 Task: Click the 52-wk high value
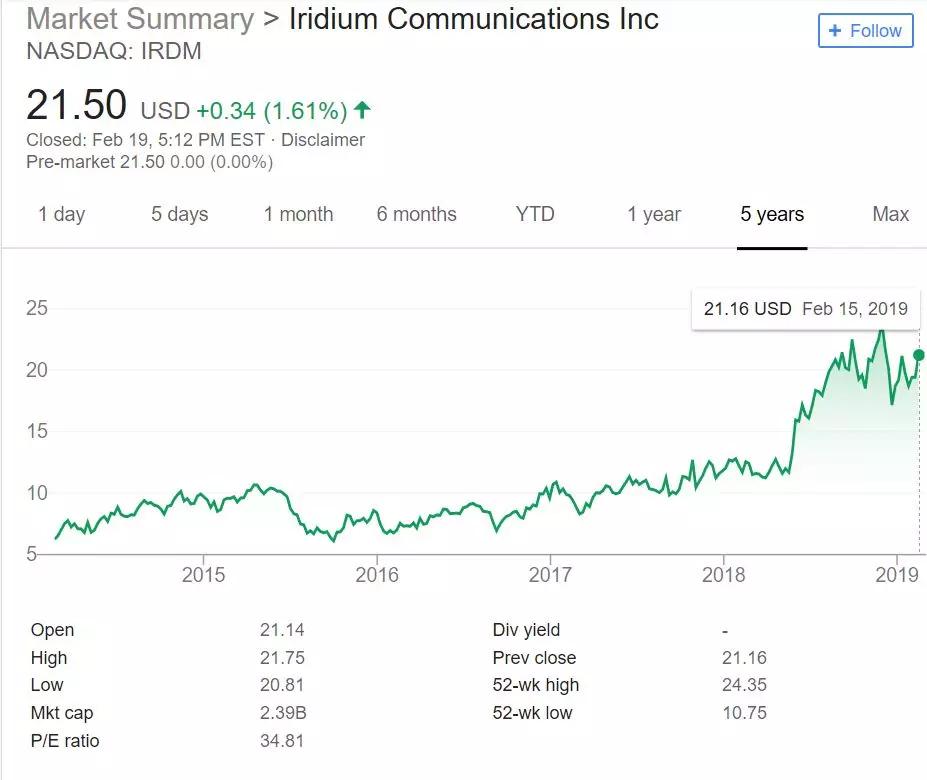744,685
